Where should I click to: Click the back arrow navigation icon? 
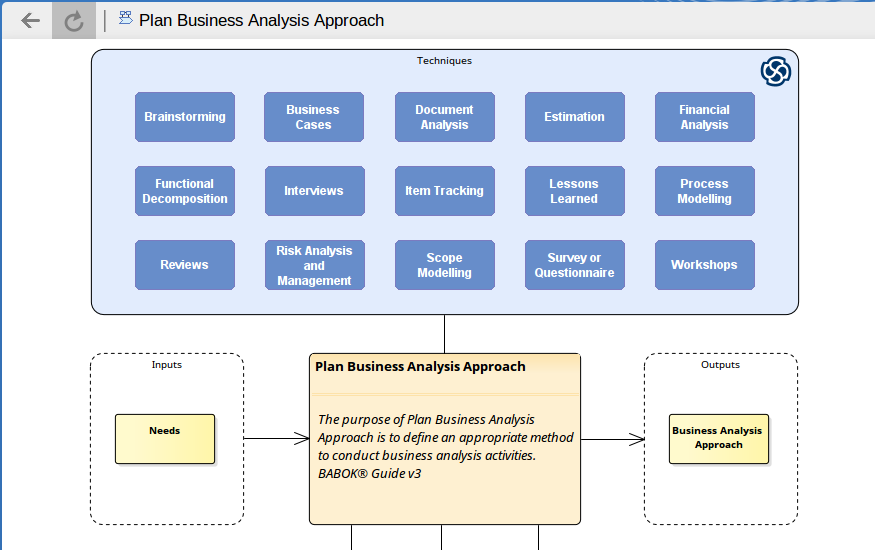pyautogui.click(x=30, y=20)
